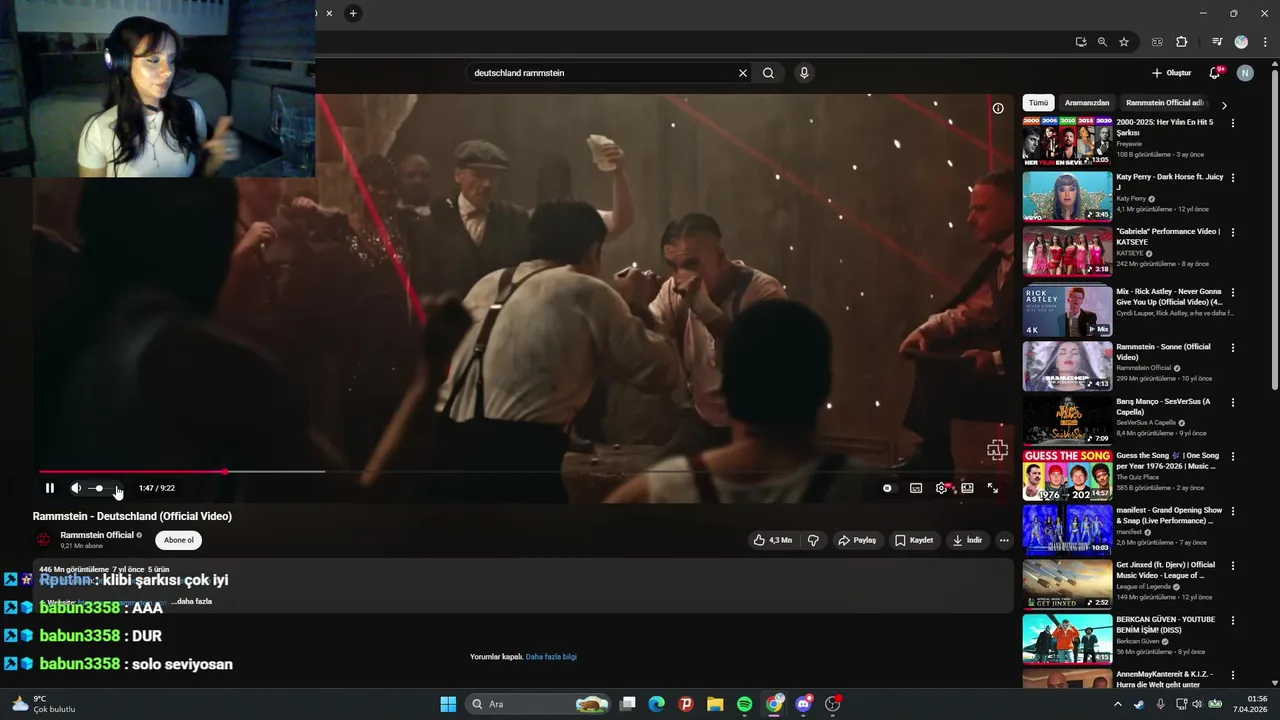This screenshot has width=1280, height=720.
Task: Open Windows Start menu
Action: (448, 704)
